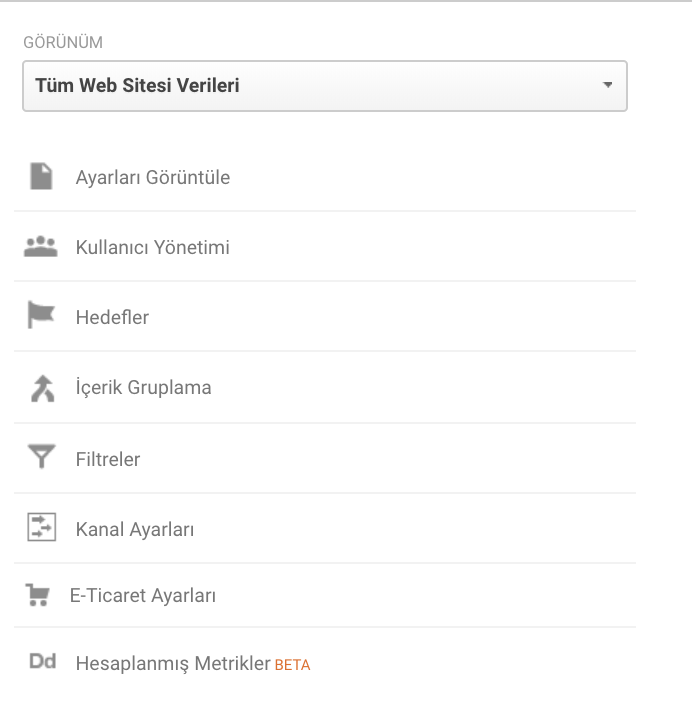Screen dimensions: 692x706
Task: Click the merge arrow icon for İçerik Gruplama
Action: (42, 388)
